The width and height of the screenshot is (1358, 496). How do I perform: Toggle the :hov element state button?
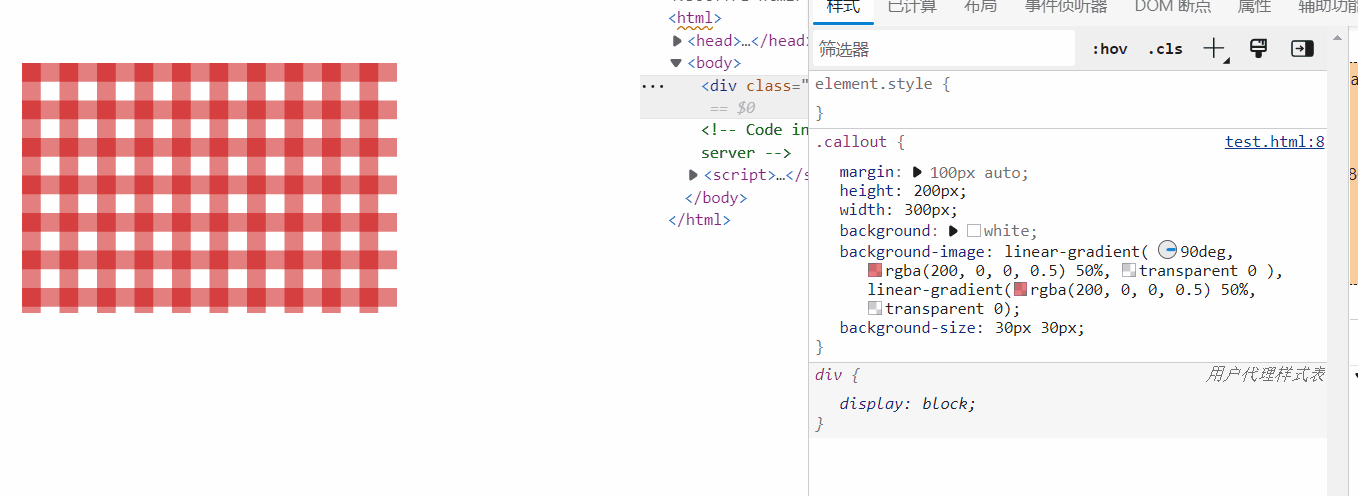[1109, 49]
